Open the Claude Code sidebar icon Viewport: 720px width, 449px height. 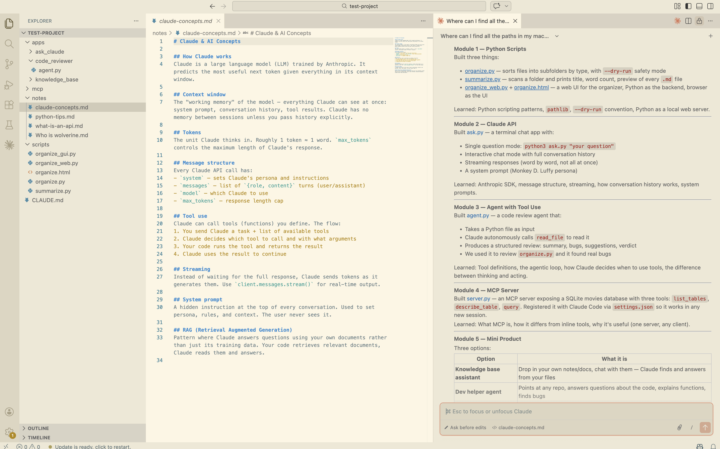(9, 145)
